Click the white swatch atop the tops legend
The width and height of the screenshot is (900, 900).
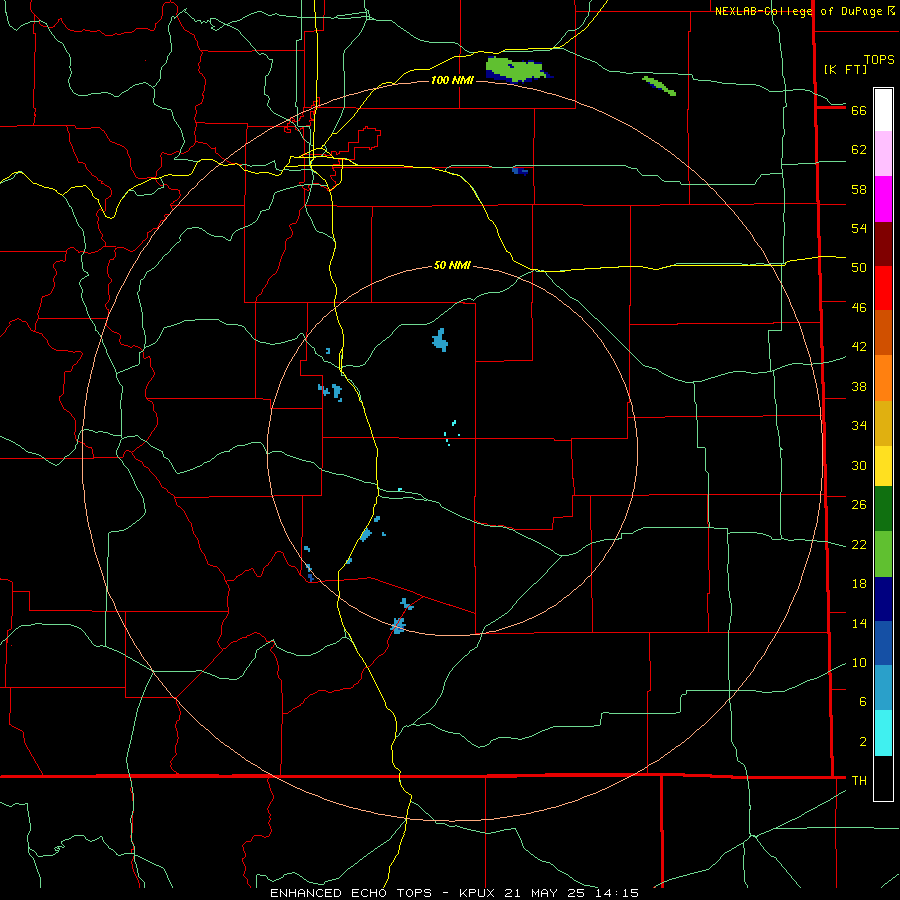click(883, 110)
